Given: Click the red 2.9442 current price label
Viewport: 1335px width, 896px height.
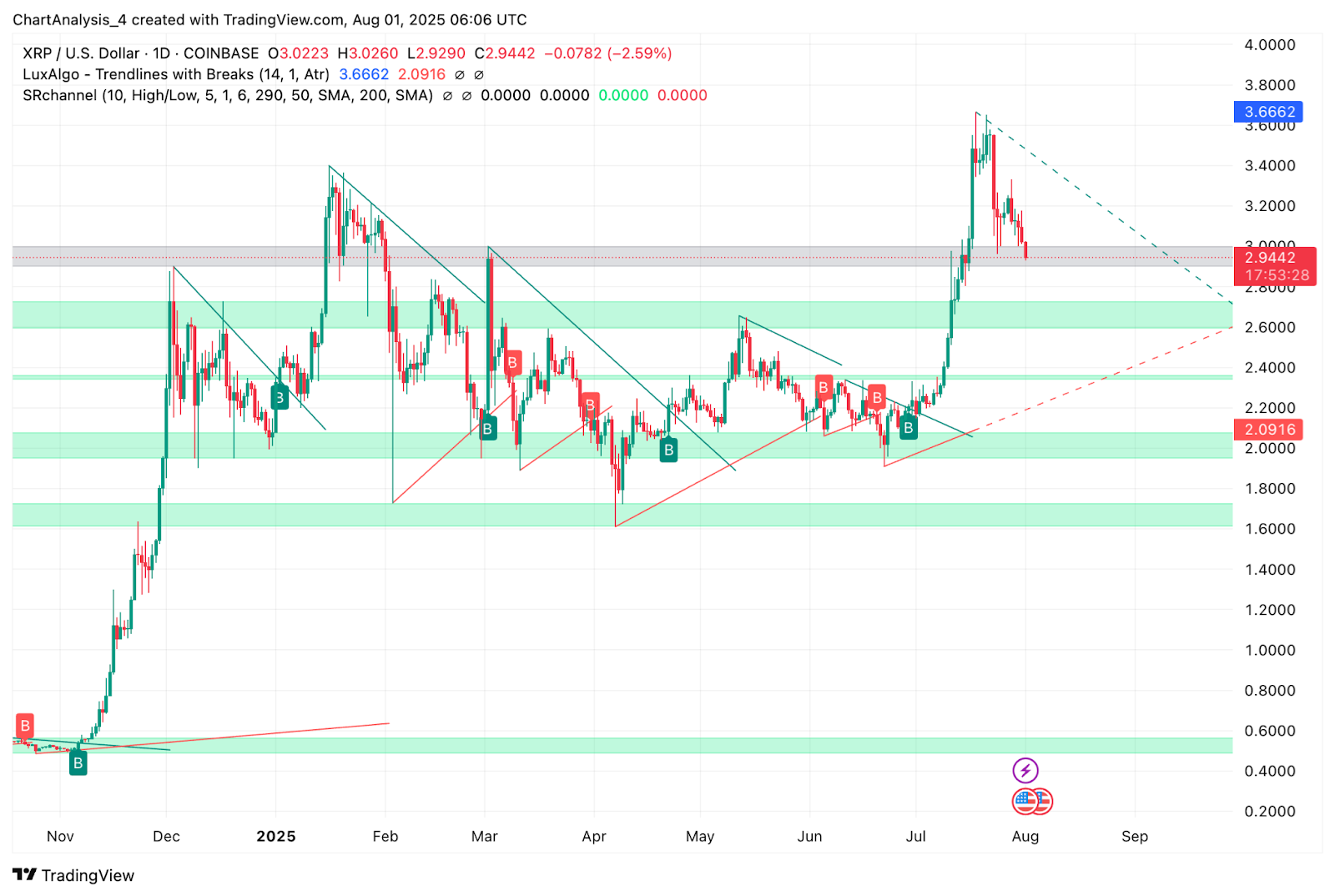Looking at the screenshot, I should pyautogui.click(x=1275, y=266).
